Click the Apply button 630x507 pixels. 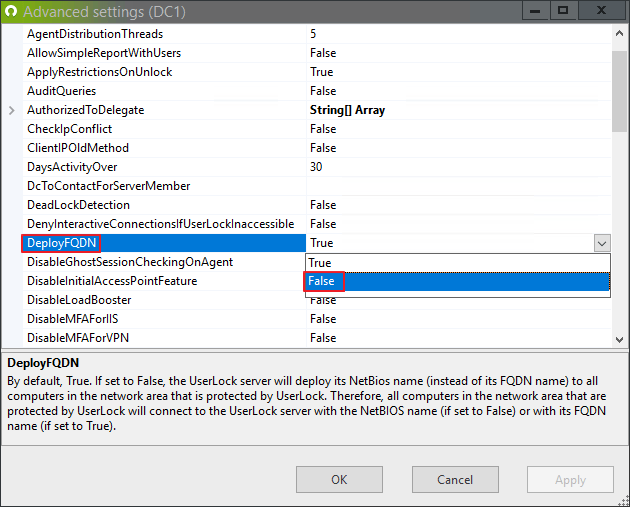click(x=570, y=479)
